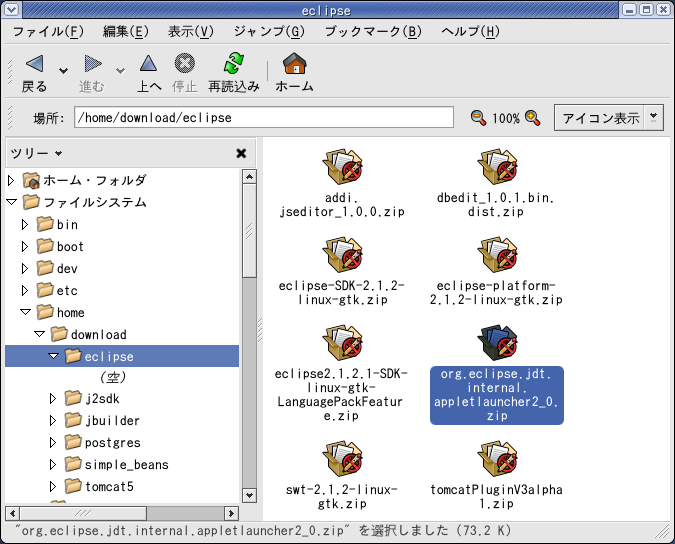Select tomcatPluginV3alpha1.zip archive icon
The height and width of the screenshot is (544, 675).
pyautogui.click(x=497, y=458)
